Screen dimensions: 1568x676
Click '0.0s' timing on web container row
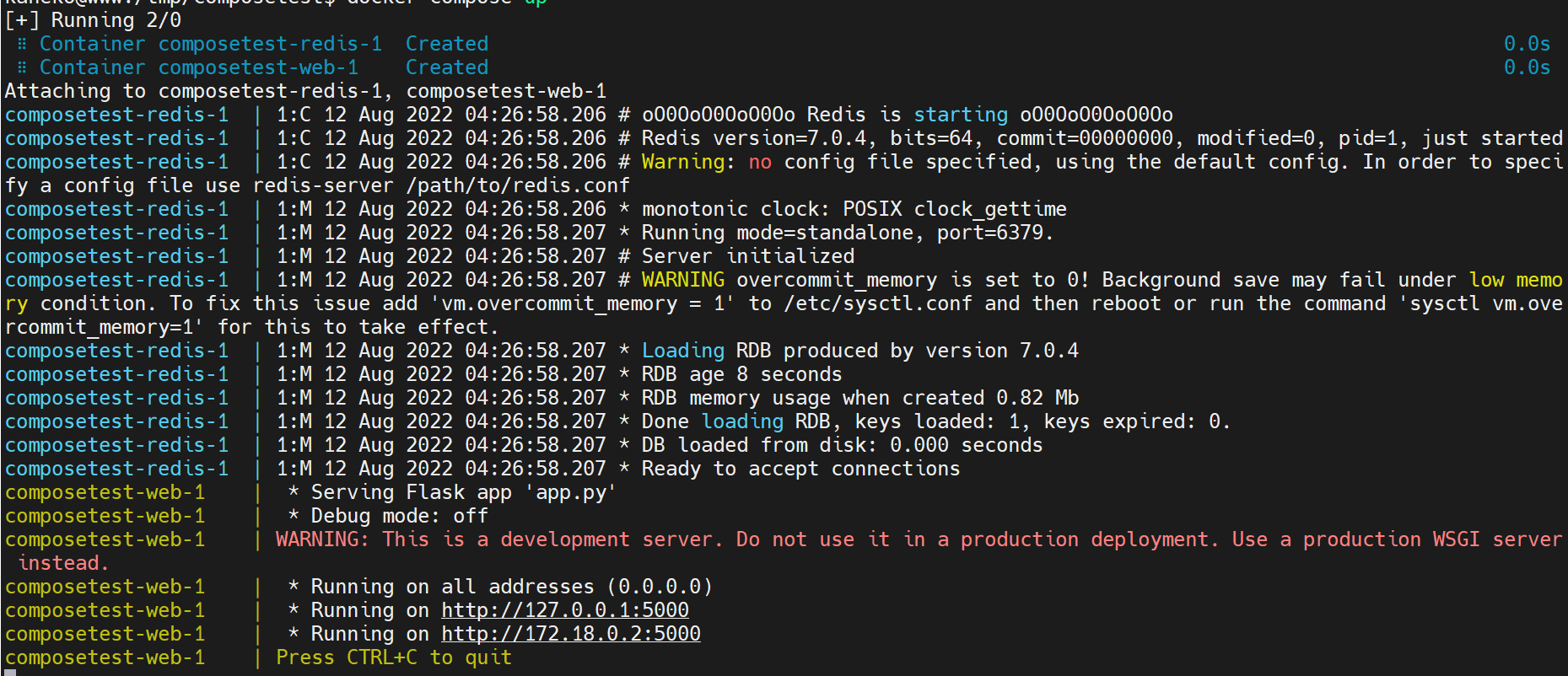click(1527, 67)
